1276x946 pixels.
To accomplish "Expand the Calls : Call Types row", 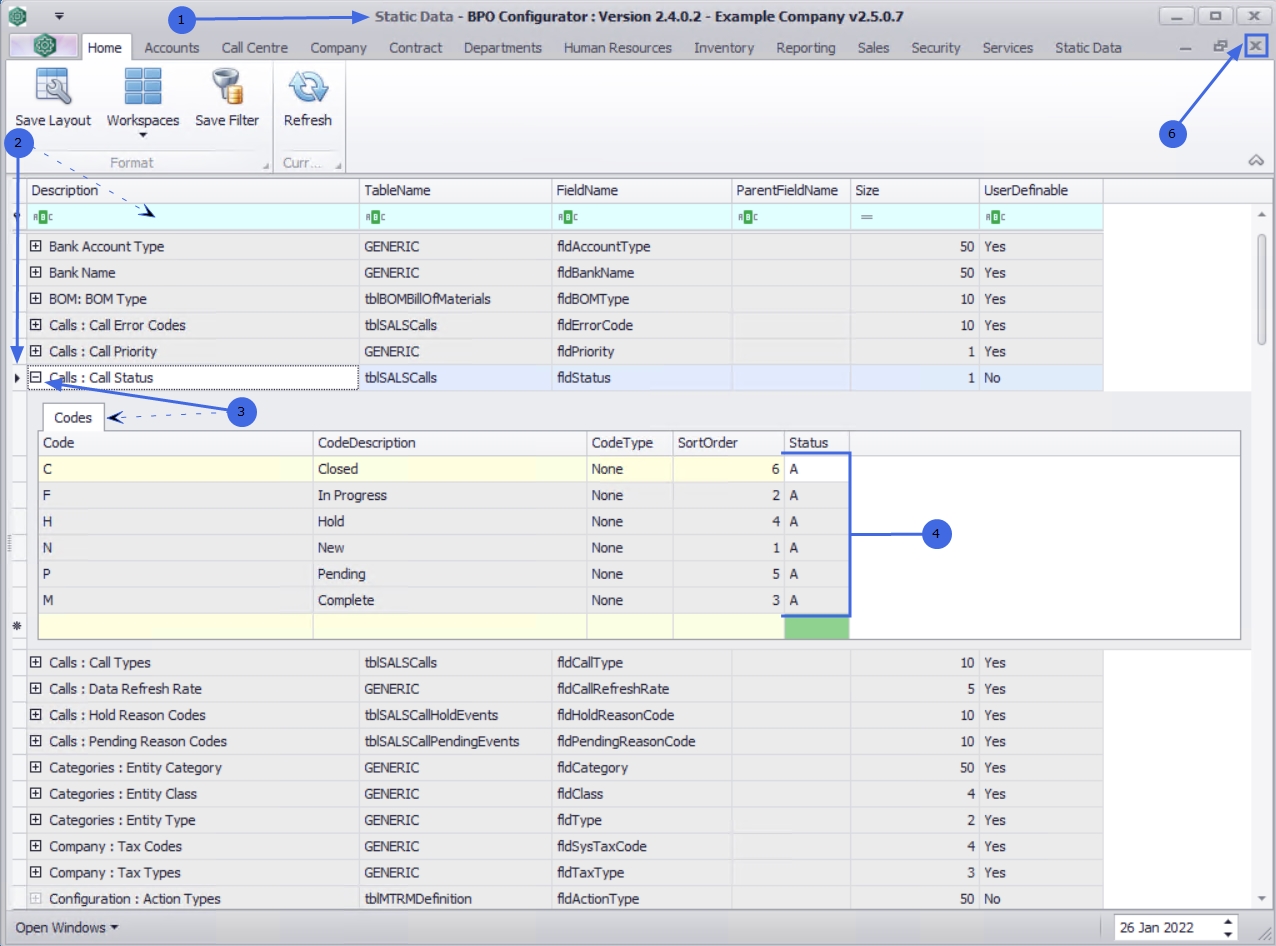I will tap(36, 662).
